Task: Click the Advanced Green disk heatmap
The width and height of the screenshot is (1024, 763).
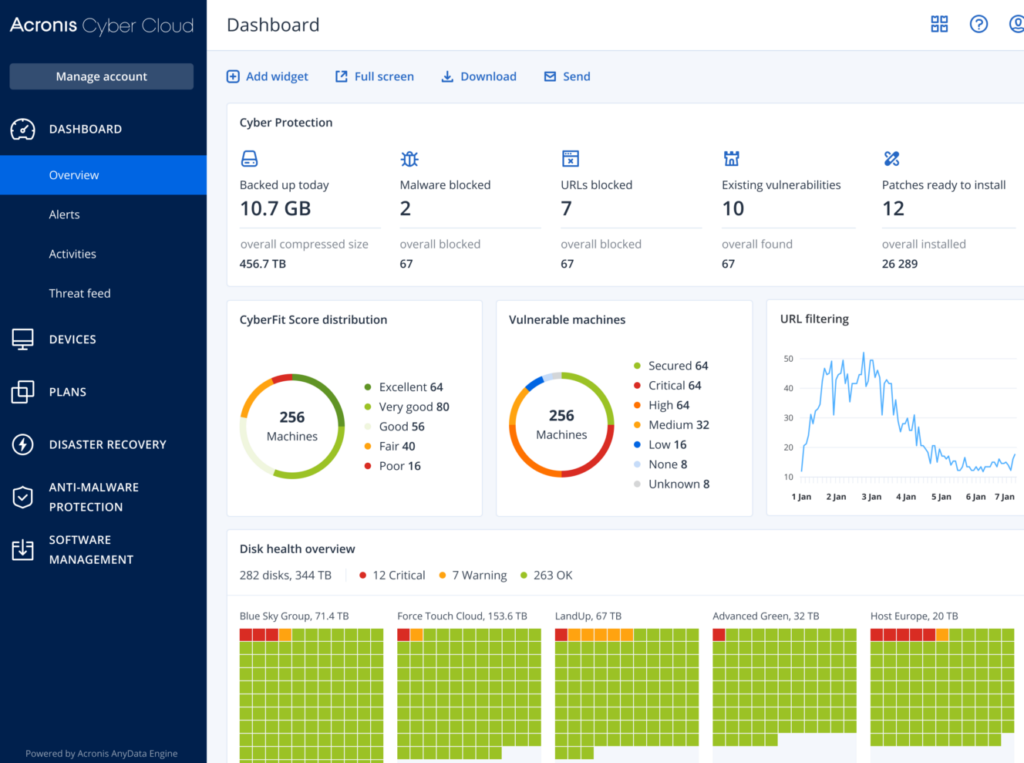Action: [784, 687]
